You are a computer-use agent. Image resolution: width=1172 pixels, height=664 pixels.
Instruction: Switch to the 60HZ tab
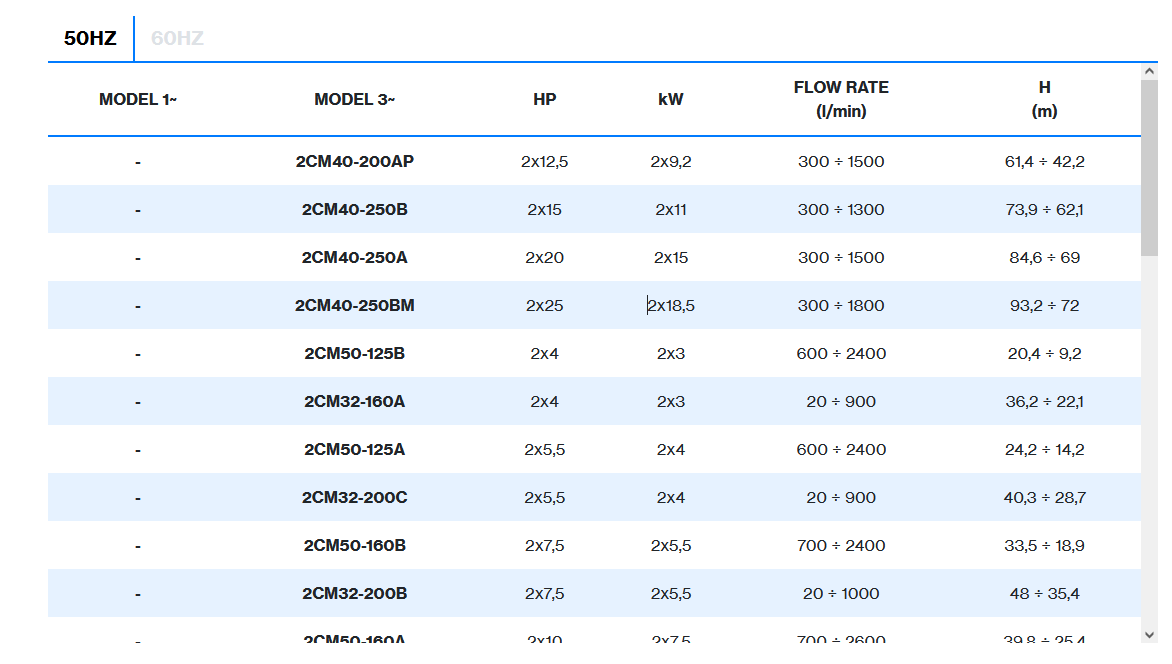tap(177, 39)
